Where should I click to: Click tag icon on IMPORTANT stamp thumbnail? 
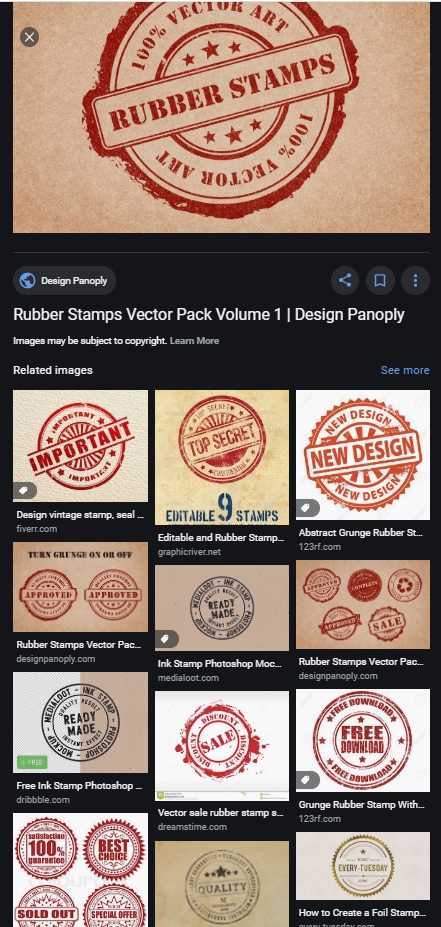[25, 491]
